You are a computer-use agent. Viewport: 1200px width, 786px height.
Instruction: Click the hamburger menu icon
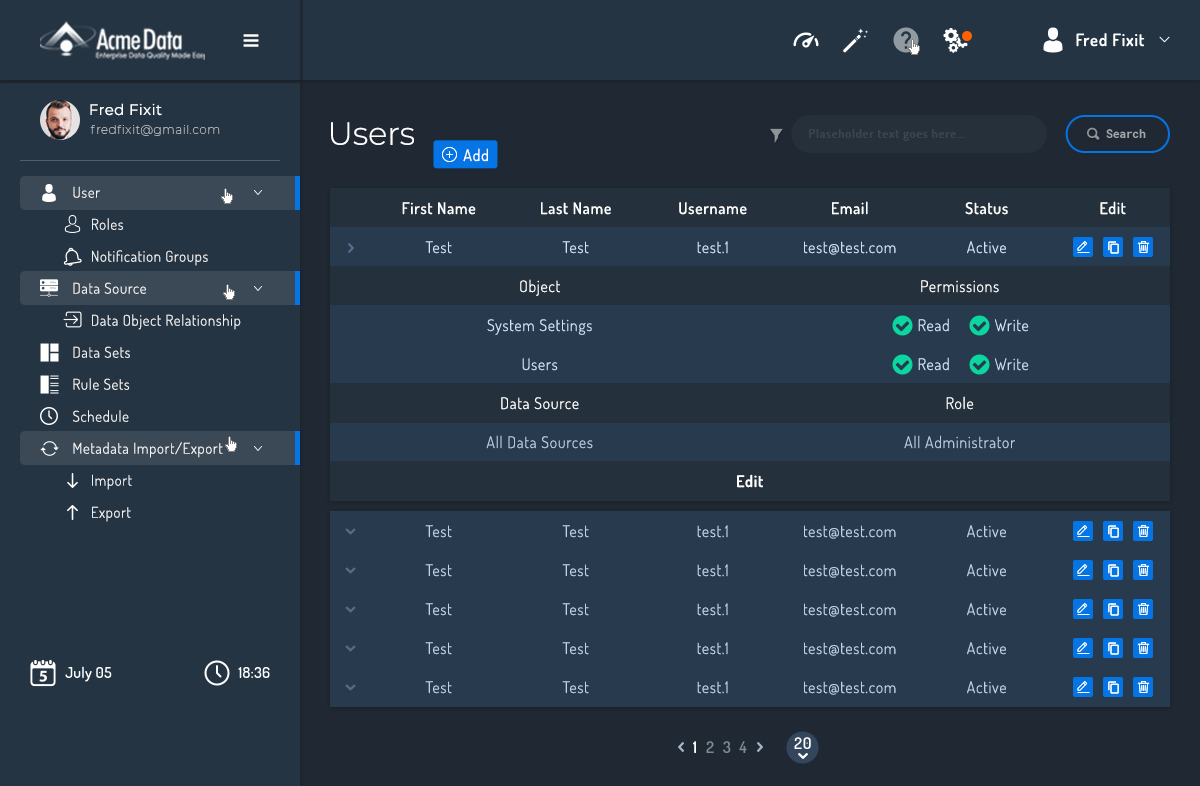(x=251, y=41)
